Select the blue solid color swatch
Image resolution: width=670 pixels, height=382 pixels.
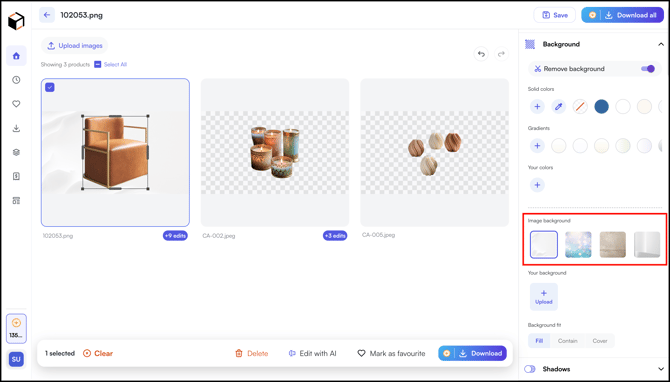[x=601, y=106]
